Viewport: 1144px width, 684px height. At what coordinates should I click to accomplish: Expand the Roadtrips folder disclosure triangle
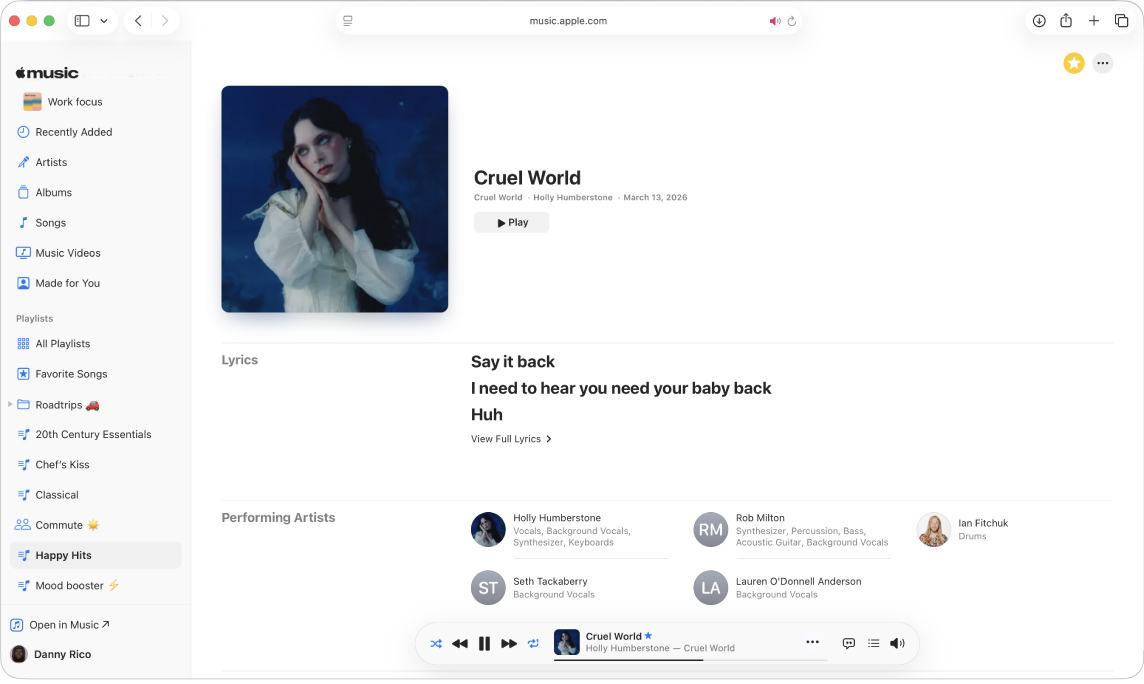(x=10, y=405)
